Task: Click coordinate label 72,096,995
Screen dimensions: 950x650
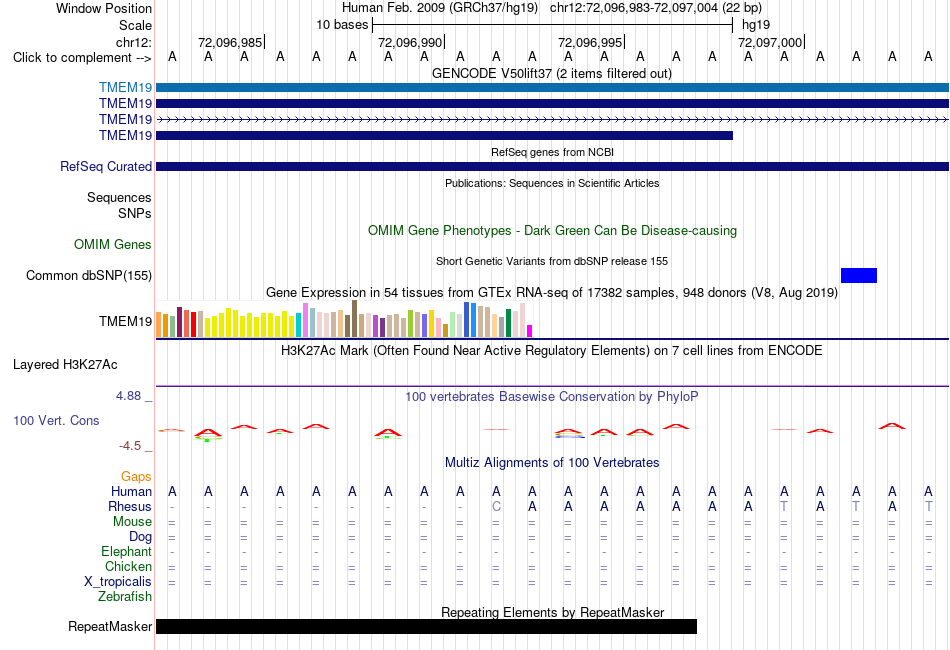Action: [590, 42]
